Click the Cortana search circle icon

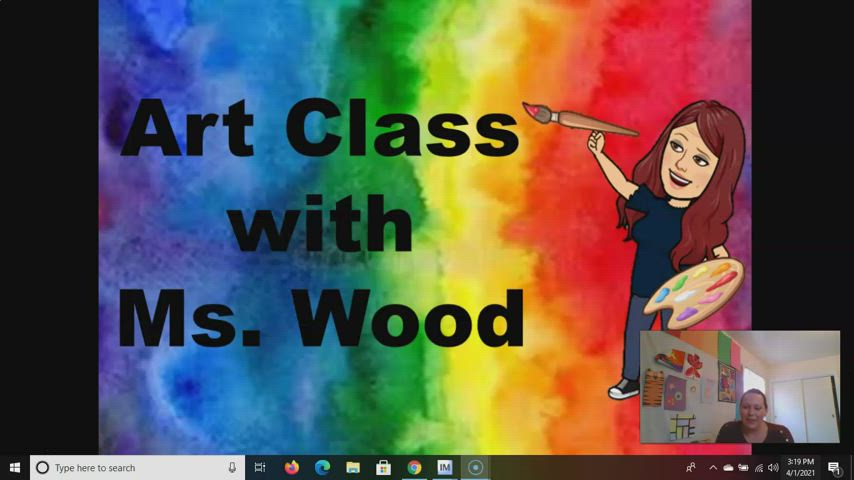[42, 467]
